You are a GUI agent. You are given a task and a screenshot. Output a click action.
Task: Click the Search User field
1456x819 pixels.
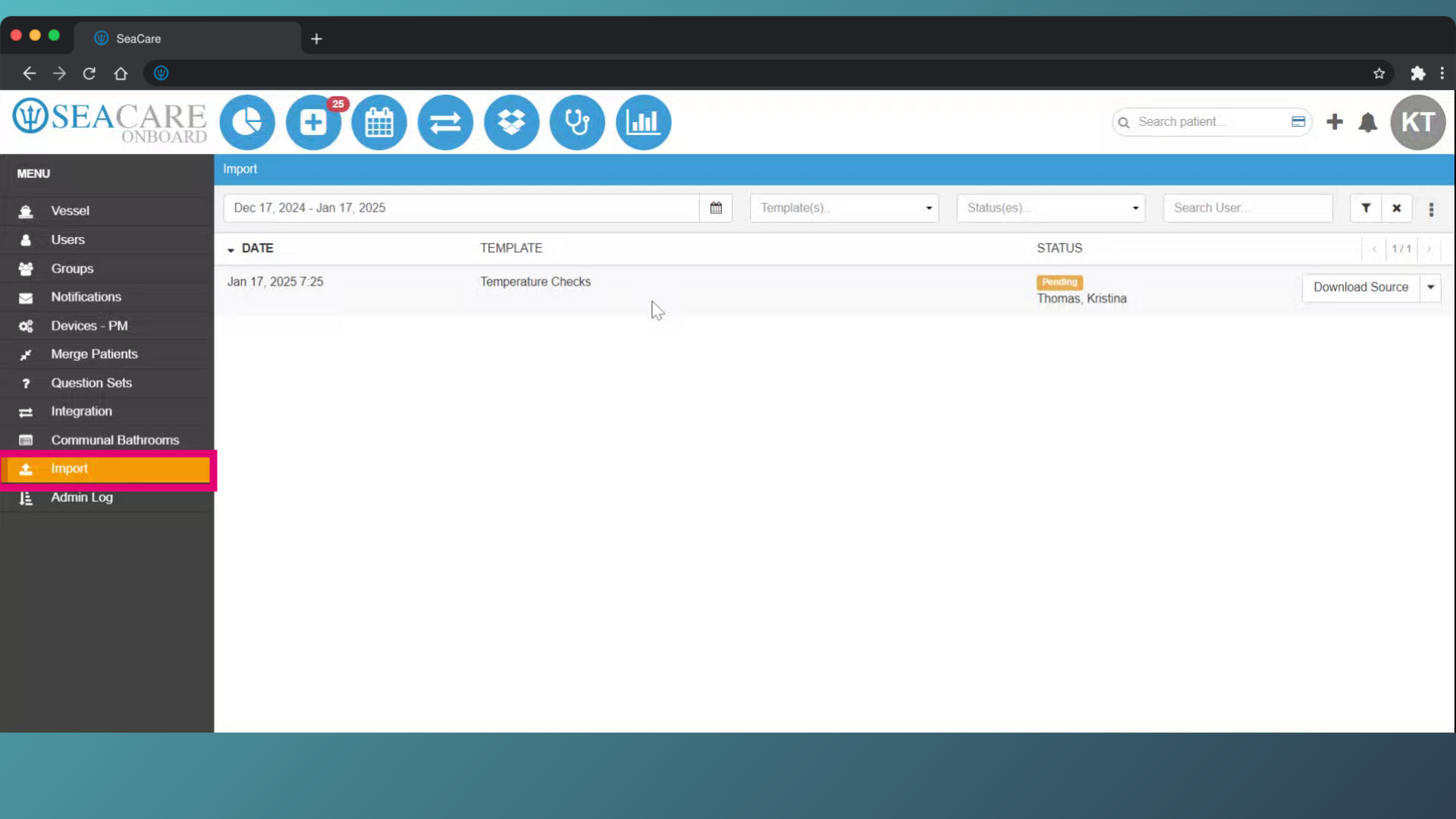point(1248,208)
